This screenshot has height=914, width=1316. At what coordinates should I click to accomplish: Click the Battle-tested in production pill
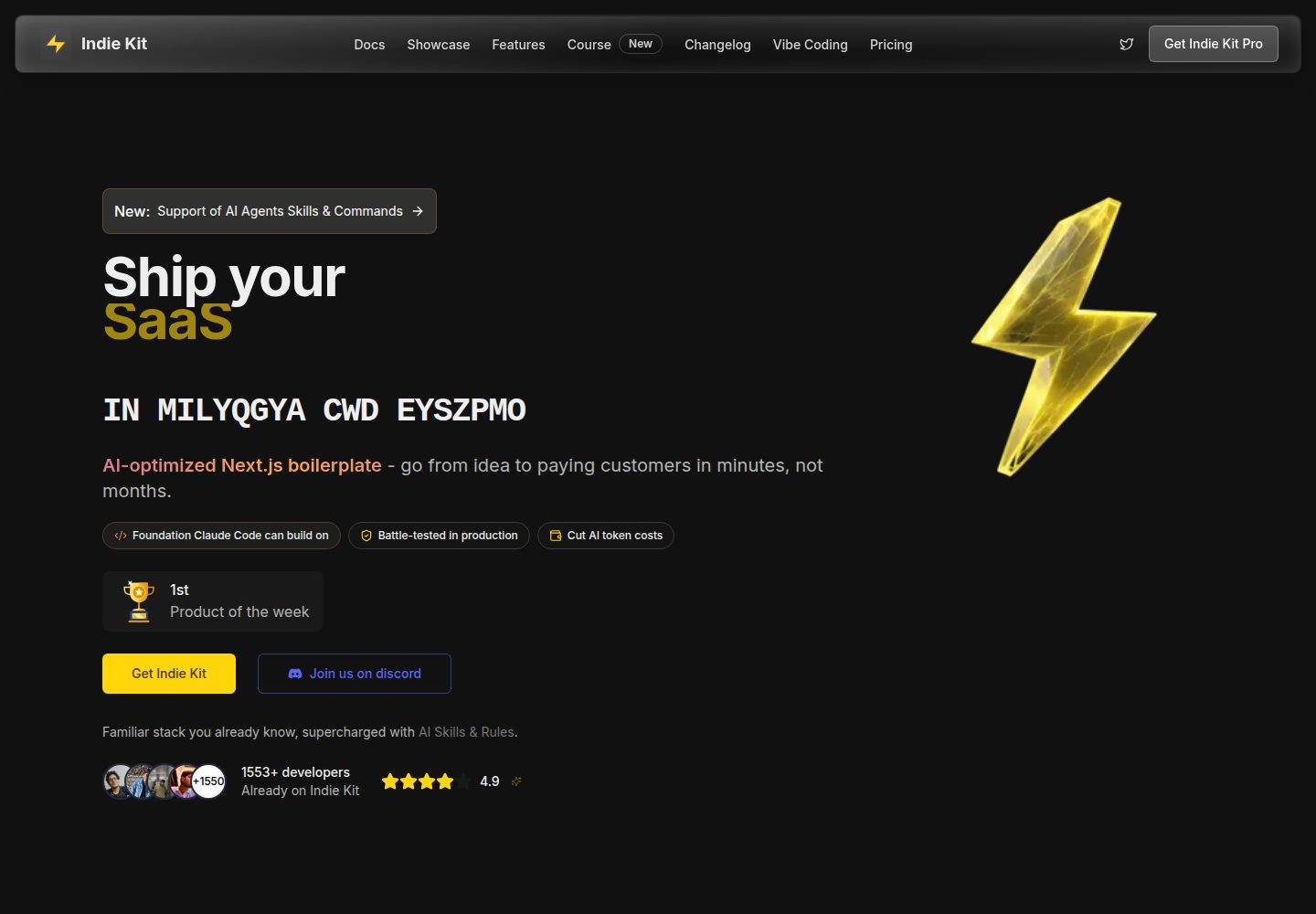click(439, 536)
